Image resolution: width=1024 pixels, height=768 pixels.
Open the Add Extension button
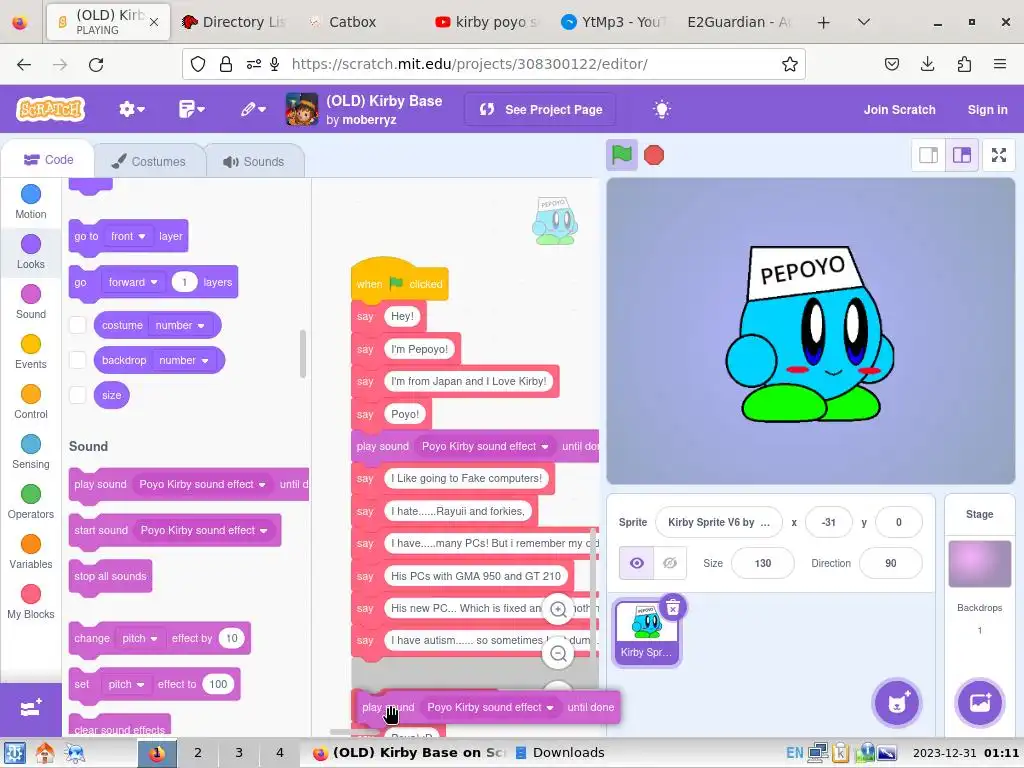click(31, 709)
